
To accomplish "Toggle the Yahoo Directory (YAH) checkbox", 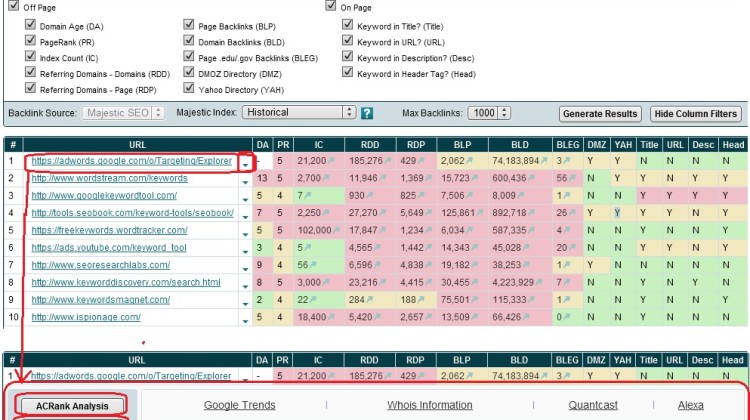I will click(x=189, y=88).
